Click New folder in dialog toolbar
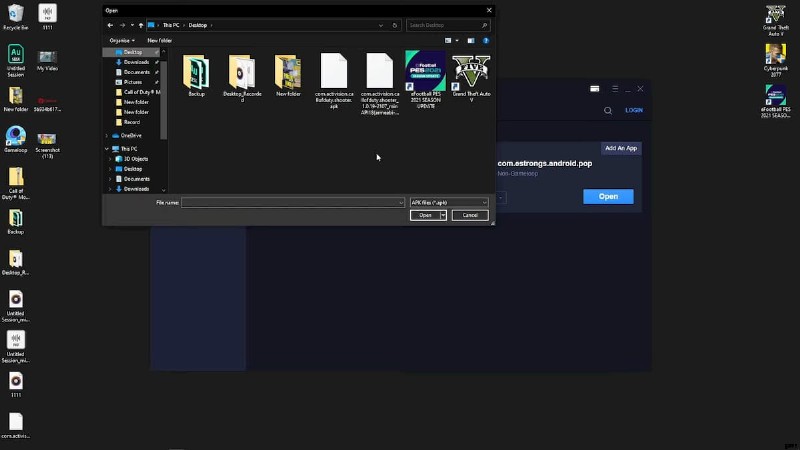 [x=160, y=40]
